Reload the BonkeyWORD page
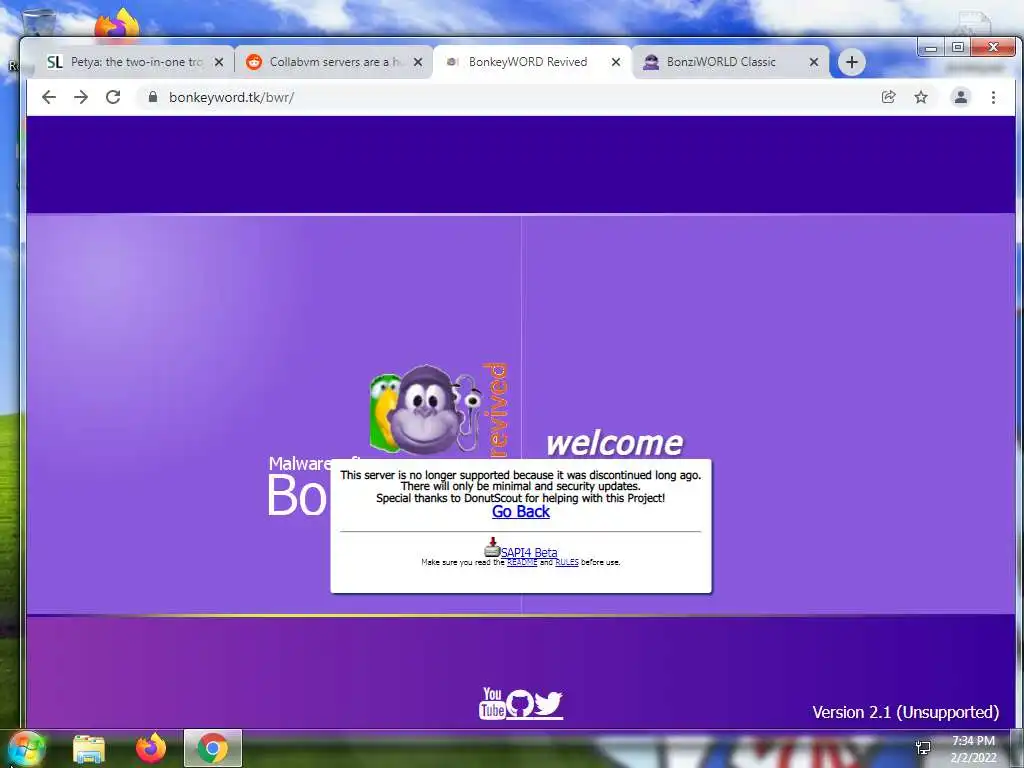 tap(113, 97)
